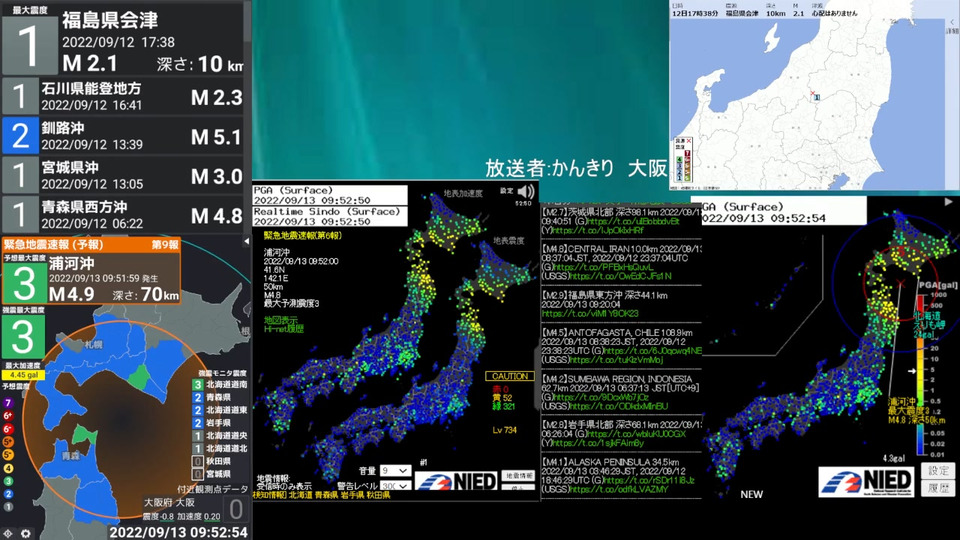Viewport: 960px width, 540px height.
Task: Click 北海道道北 intensity 1 row
Action: tap(220, 449)
